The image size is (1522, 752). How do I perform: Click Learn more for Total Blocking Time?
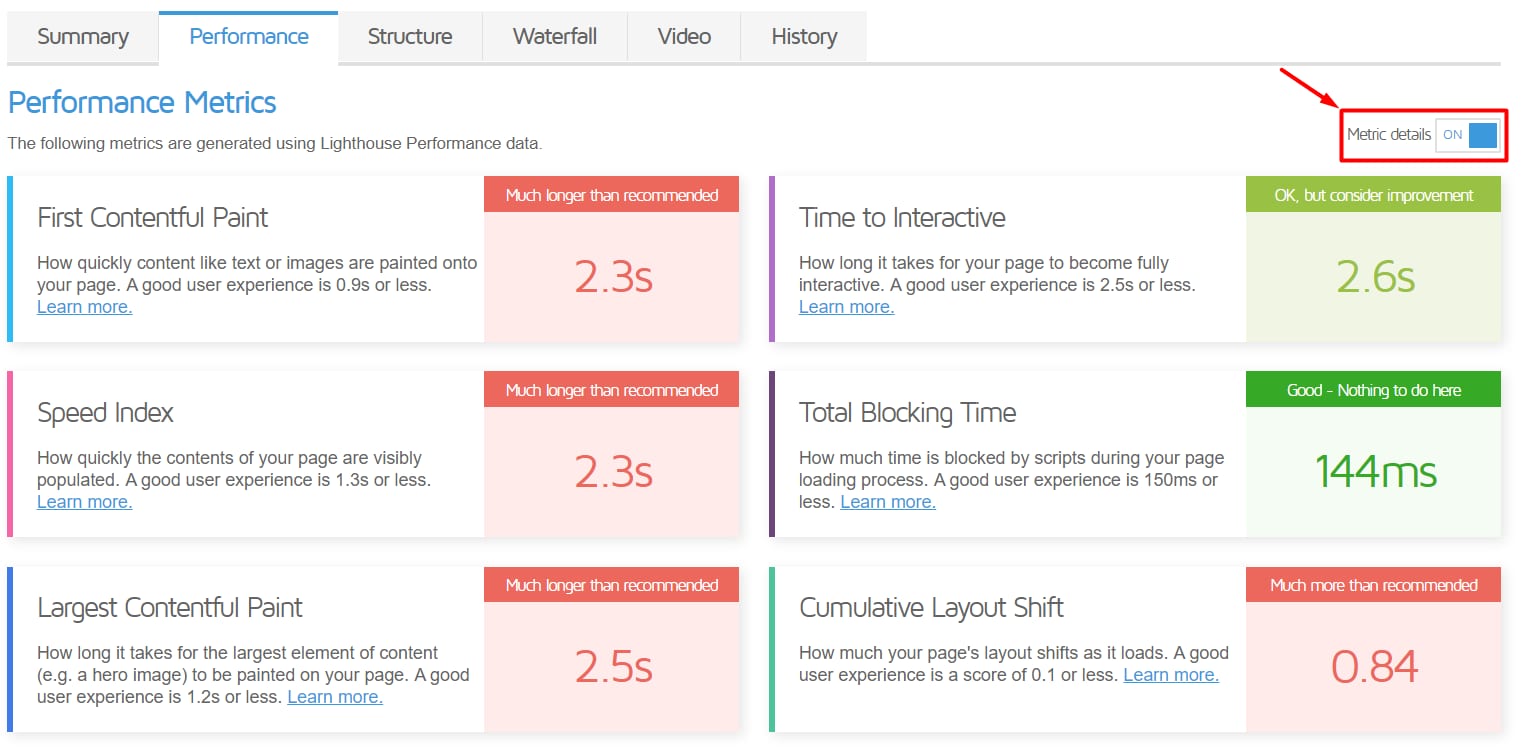tap(886, 501)
